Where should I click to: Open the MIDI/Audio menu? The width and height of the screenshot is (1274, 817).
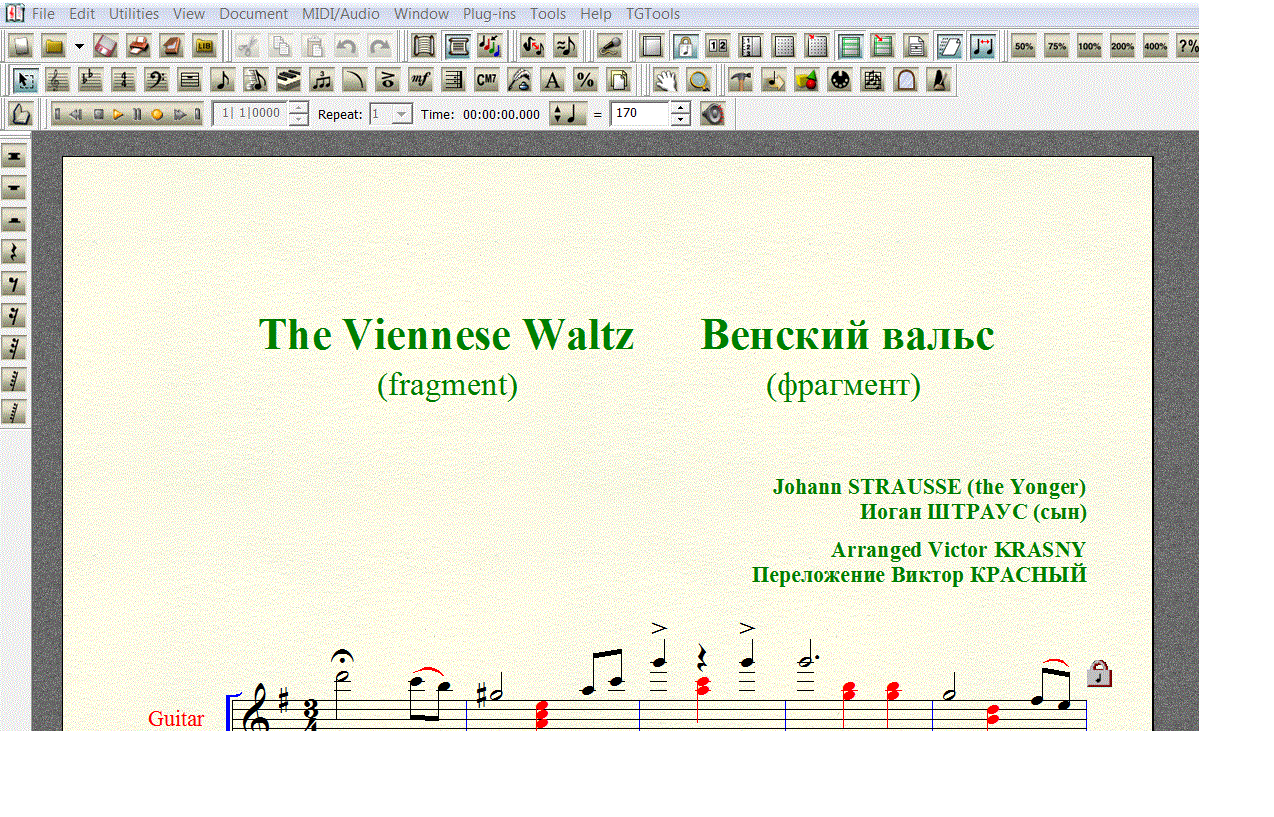[340, 14]
